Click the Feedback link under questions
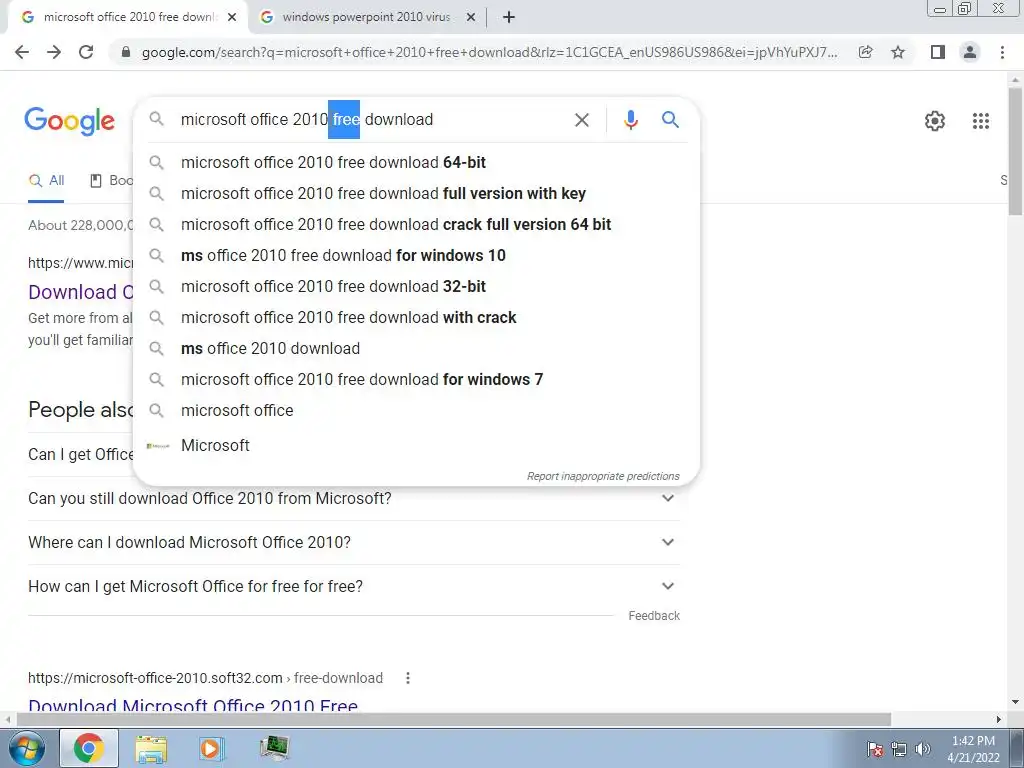This screenshot has width=1024, height=768. pos(654,616)
